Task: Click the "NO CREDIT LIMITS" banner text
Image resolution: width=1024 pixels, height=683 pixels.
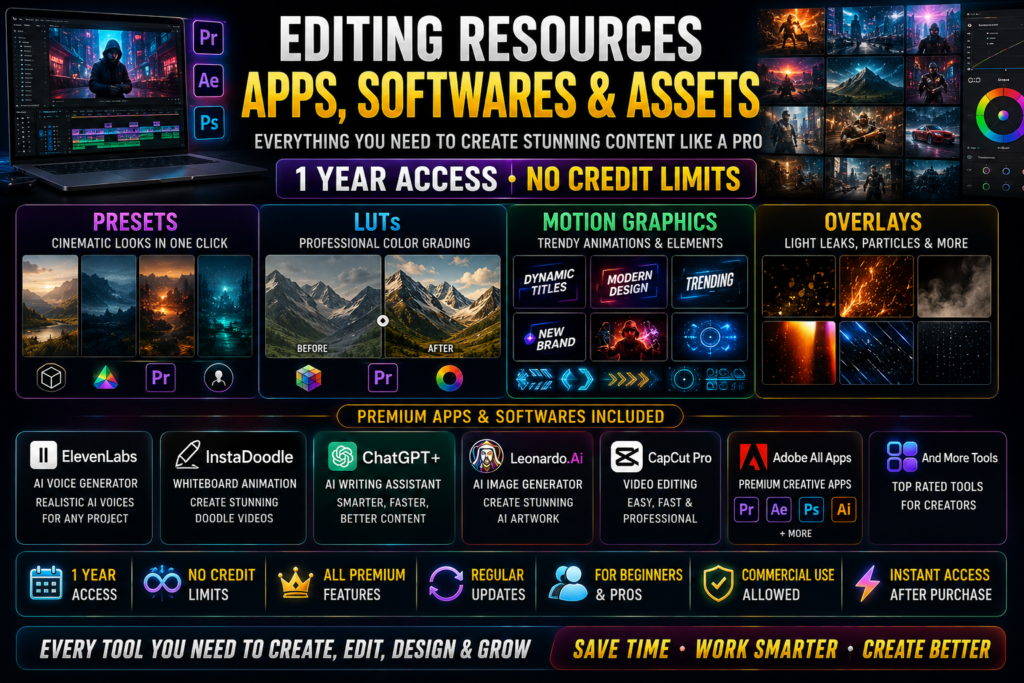Action: [x=633, y=179]
